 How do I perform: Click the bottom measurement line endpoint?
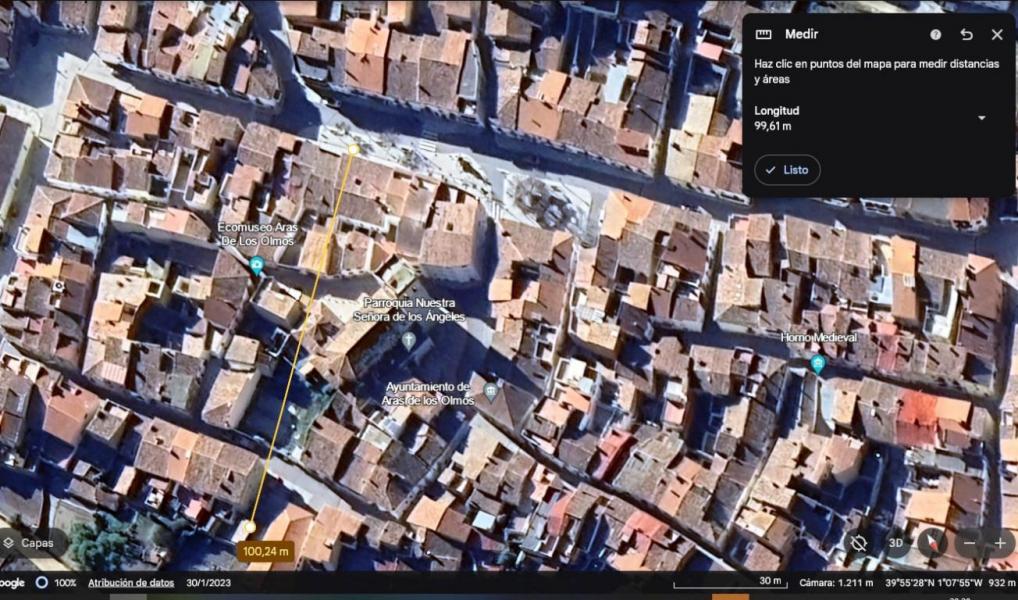pyautogui.click(x=250, y=527)
